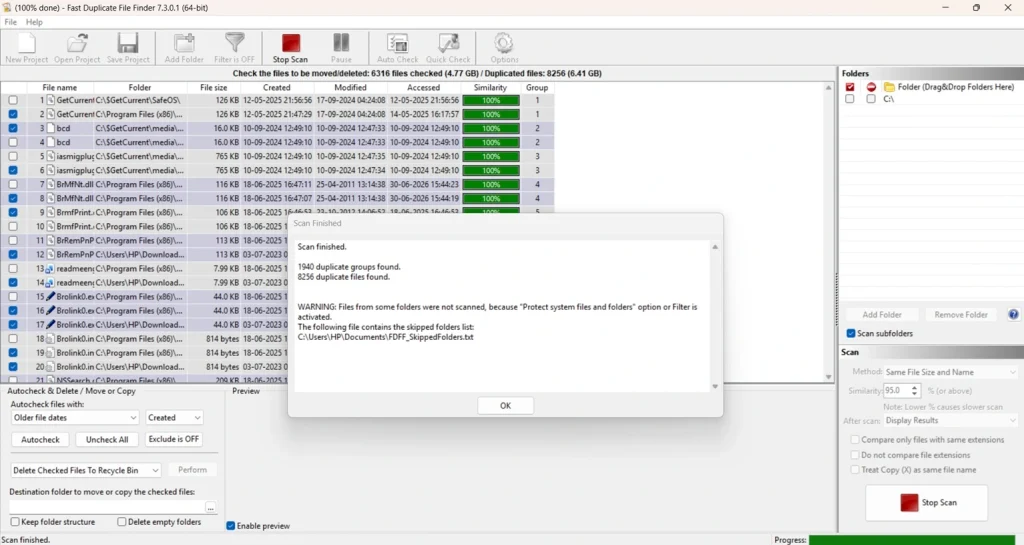Open the File menu
This screenshot has height=545, width=1024.
coord(10,22)
